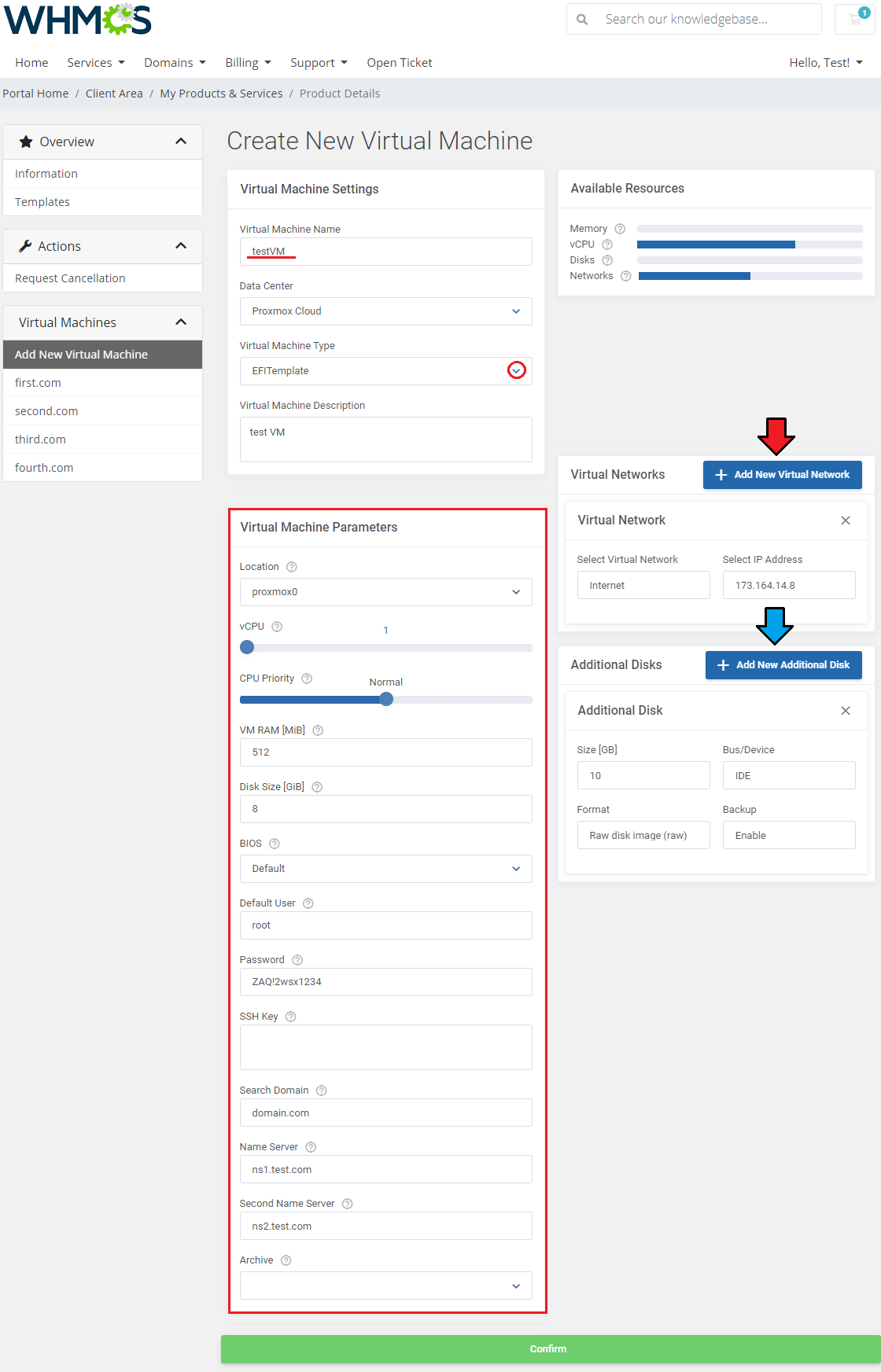The width and height of the screenshot is (881, 1372).
Task: Click the Archive help icon
Action: click(286, 1260)
